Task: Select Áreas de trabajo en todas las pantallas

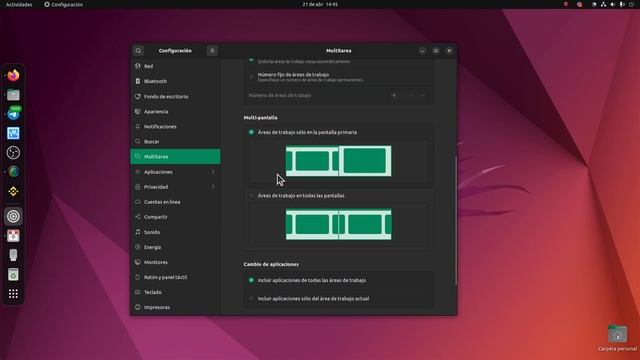Action: [x=251, y=196]
